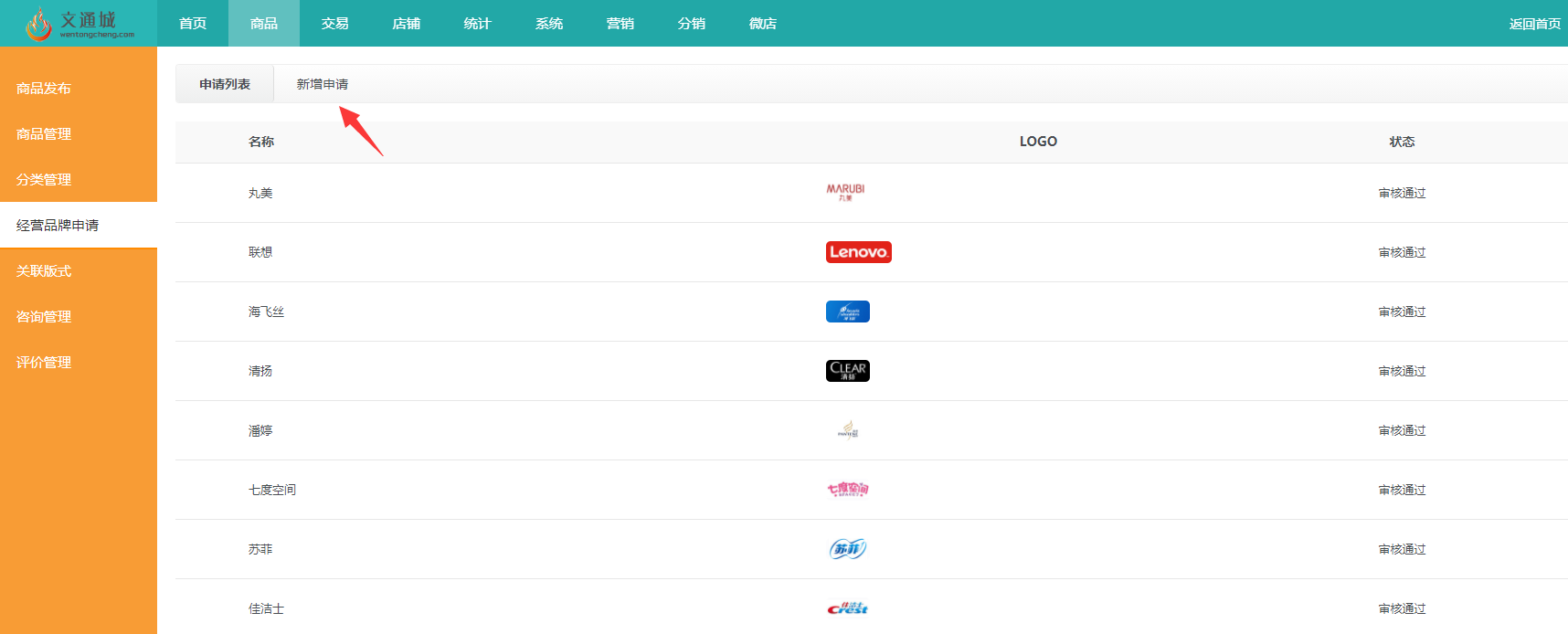Viewport: 1568px width, 634px height.
Task: Click the 返回首页 link
Action: click(x=1535, y=24)
